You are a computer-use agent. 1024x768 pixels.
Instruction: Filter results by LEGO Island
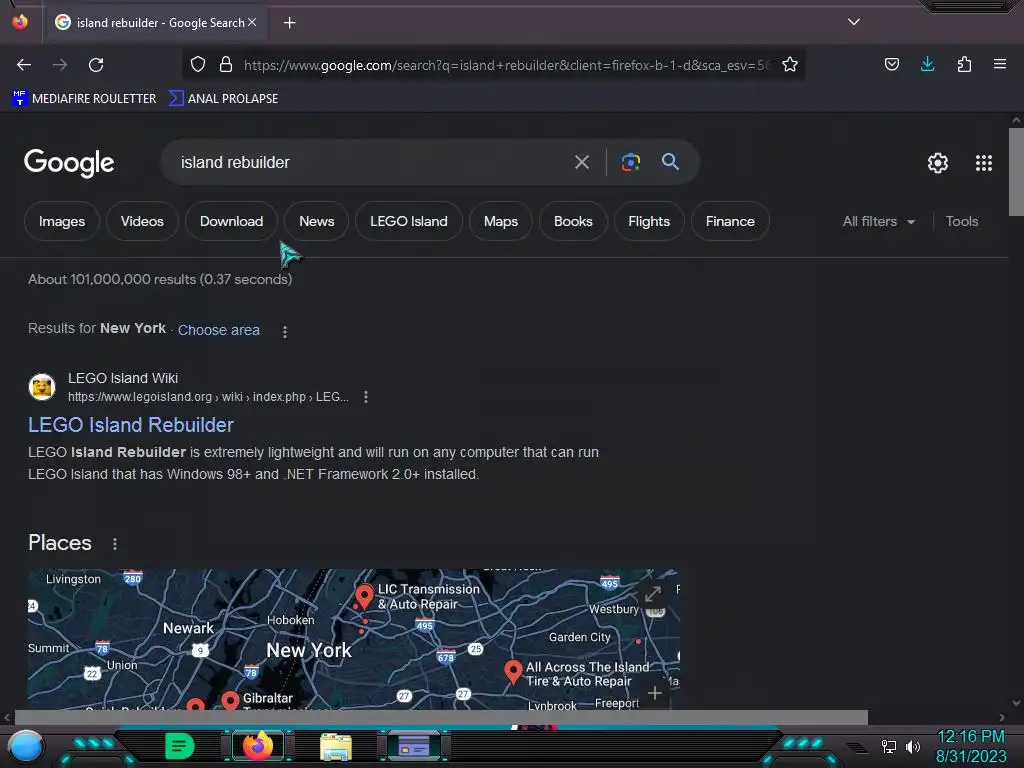(409, 221)
